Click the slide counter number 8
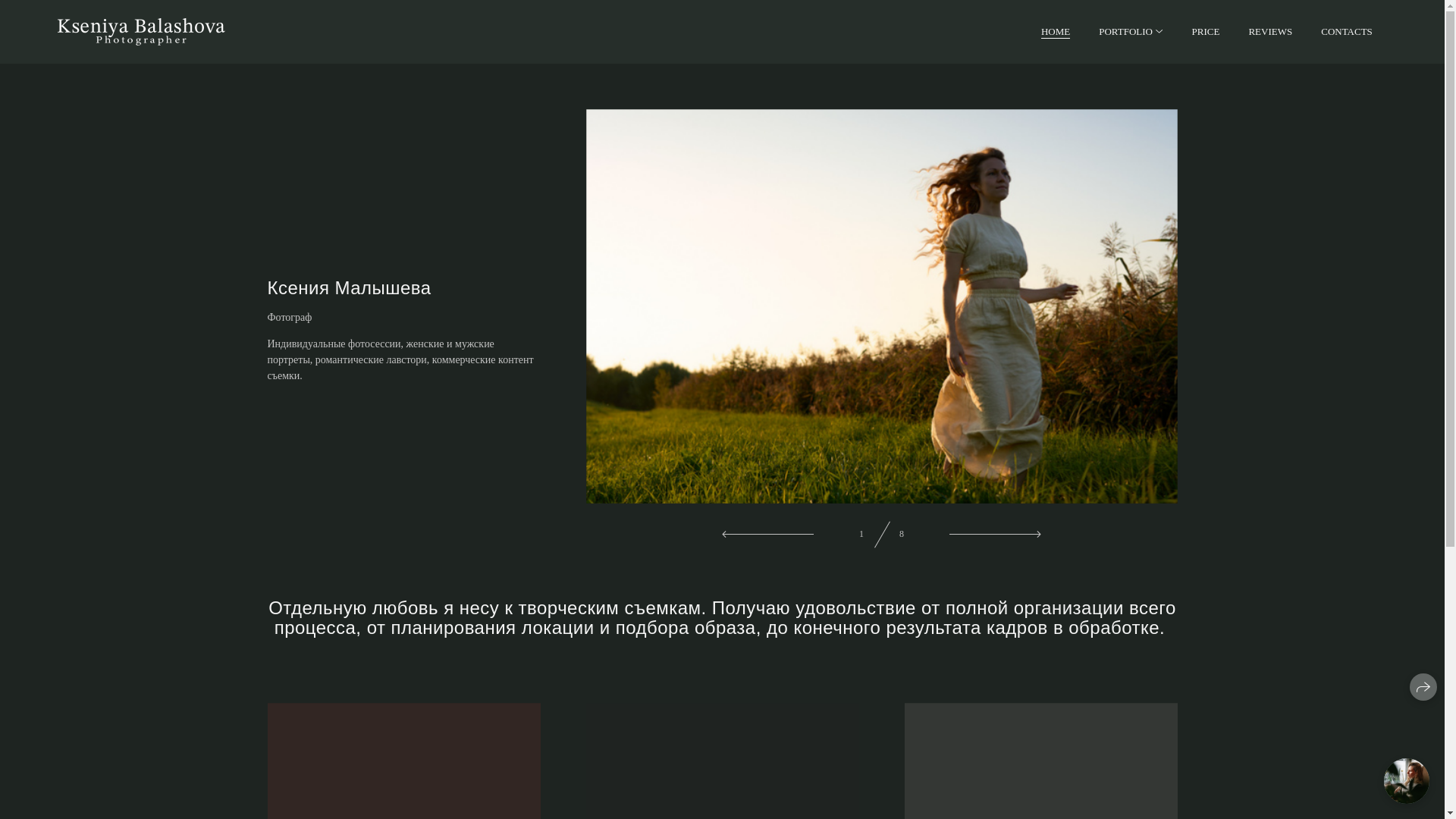This screenshot has width=1456, height=819. (901, 534)
